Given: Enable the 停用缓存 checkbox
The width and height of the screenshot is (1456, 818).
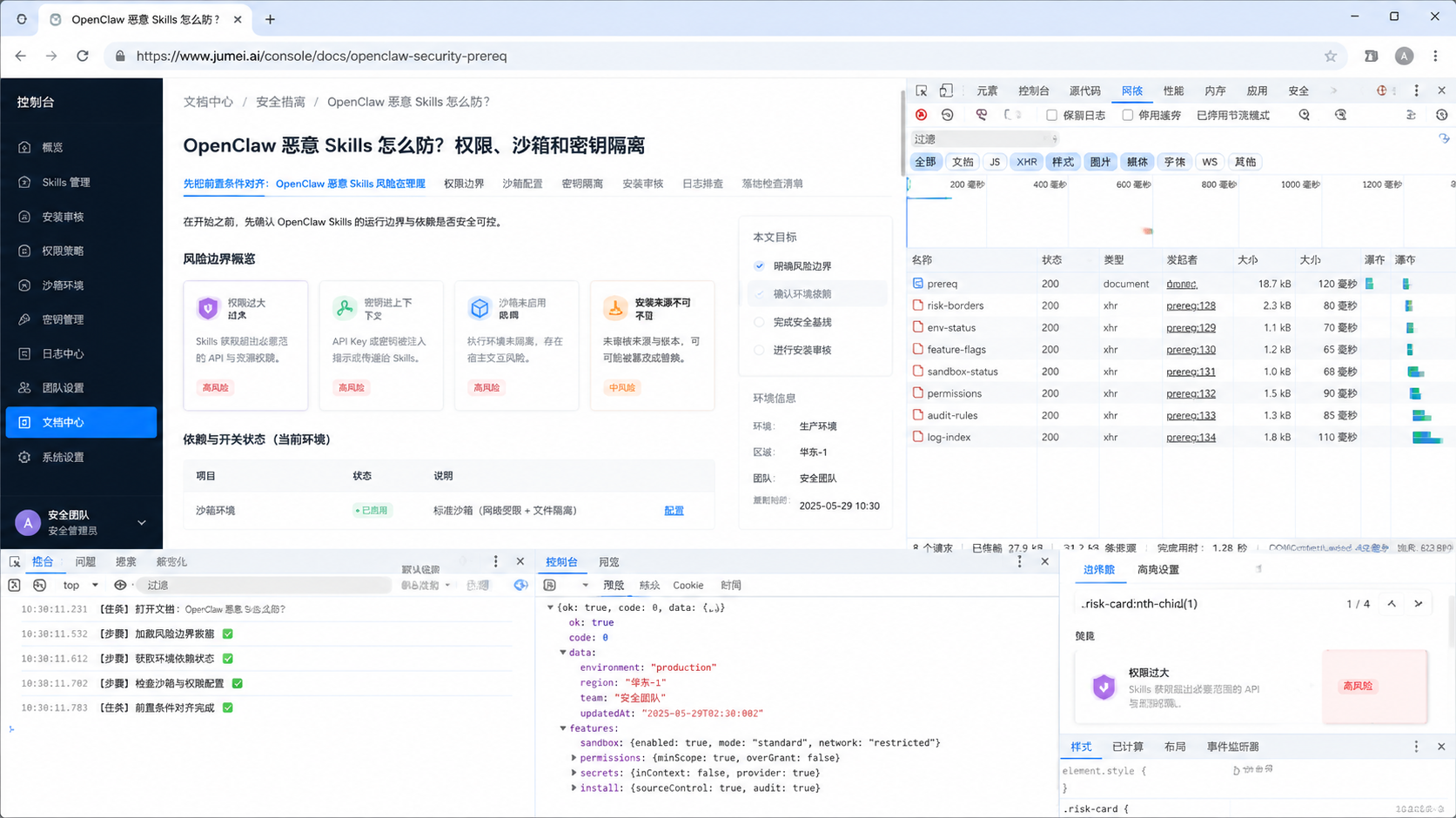Looking at the screenshot, I should point(1128,115).
